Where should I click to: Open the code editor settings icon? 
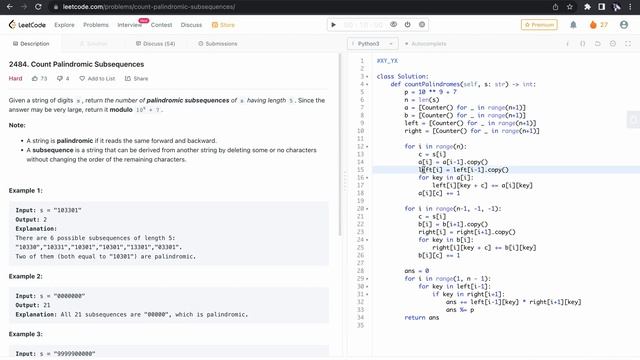[613, 44]
